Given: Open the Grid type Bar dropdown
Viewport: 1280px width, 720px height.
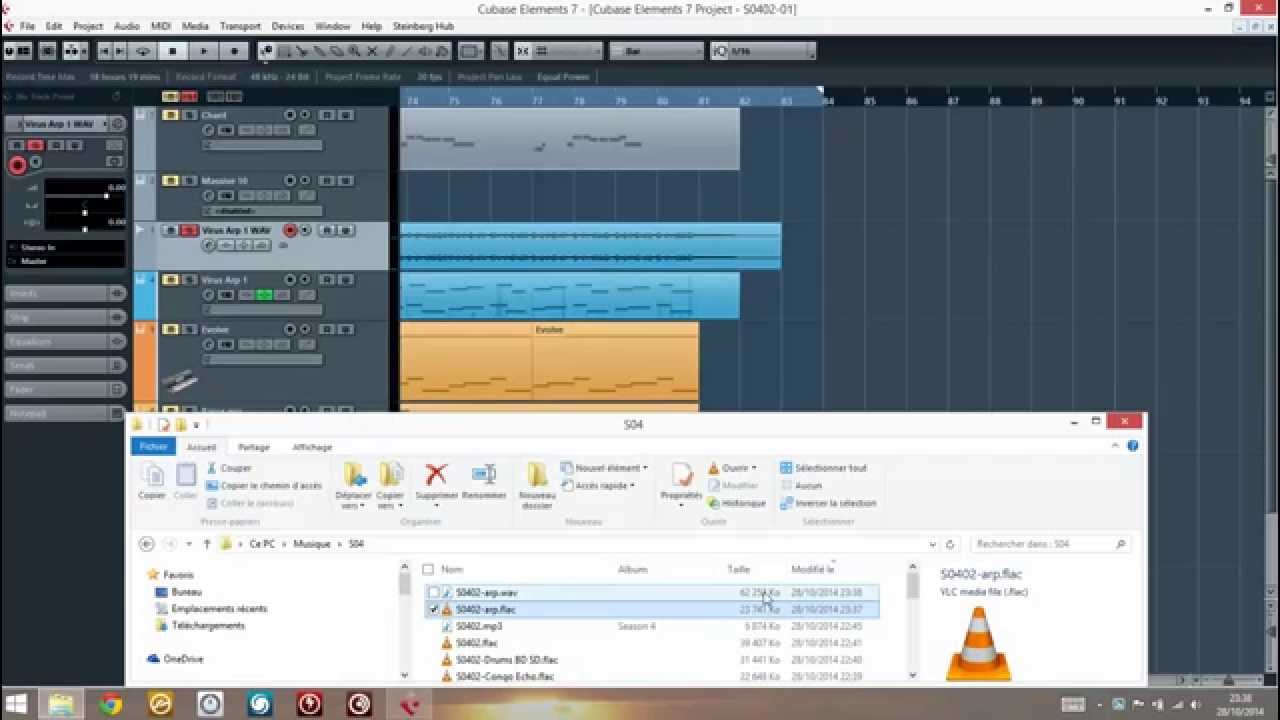Looking at the screenshot, I should pyautogui.click(x=656, y=51).
